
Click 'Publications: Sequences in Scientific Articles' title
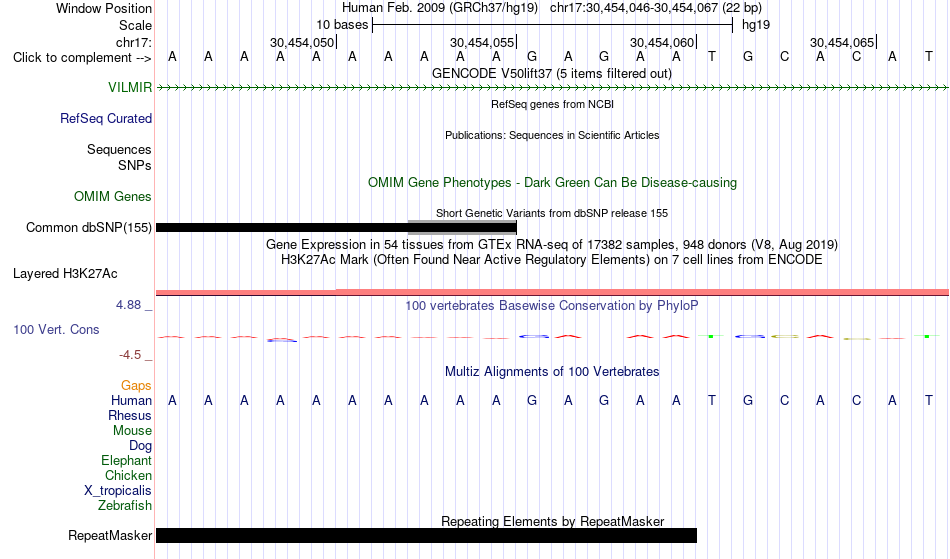point(552,135)
